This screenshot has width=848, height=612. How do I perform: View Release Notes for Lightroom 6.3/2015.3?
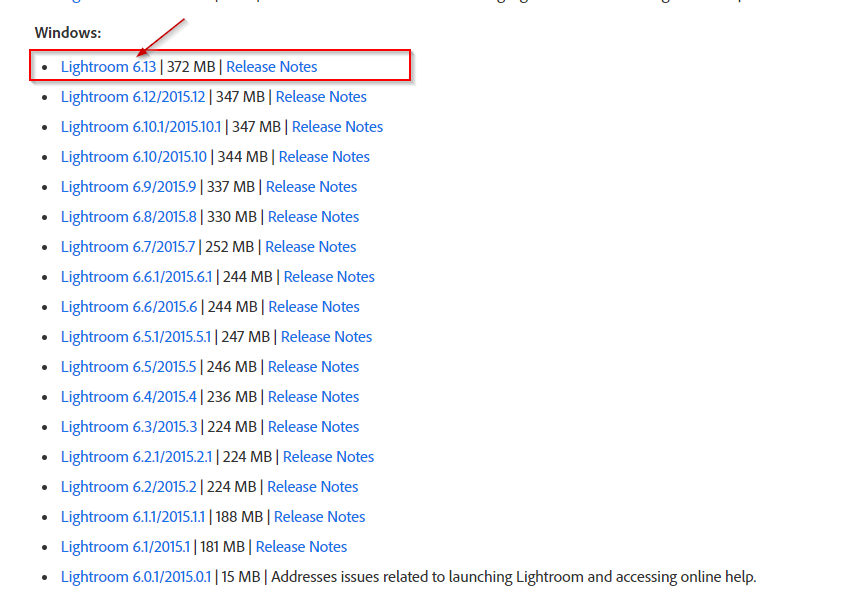314,427
